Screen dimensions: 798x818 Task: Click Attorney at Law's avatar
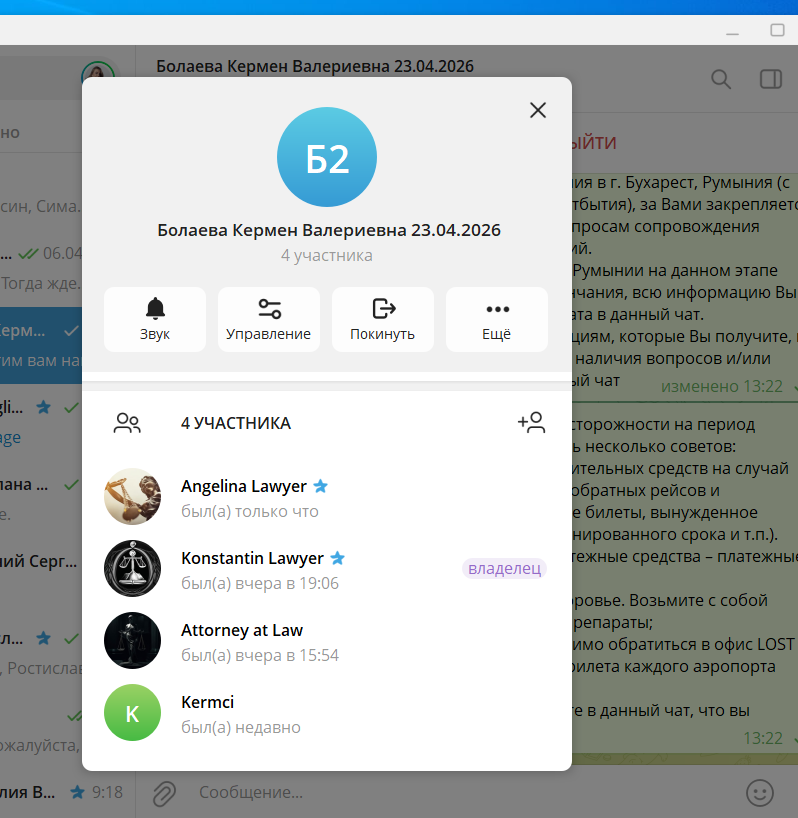pyautogui.click(x=132, y=641)
